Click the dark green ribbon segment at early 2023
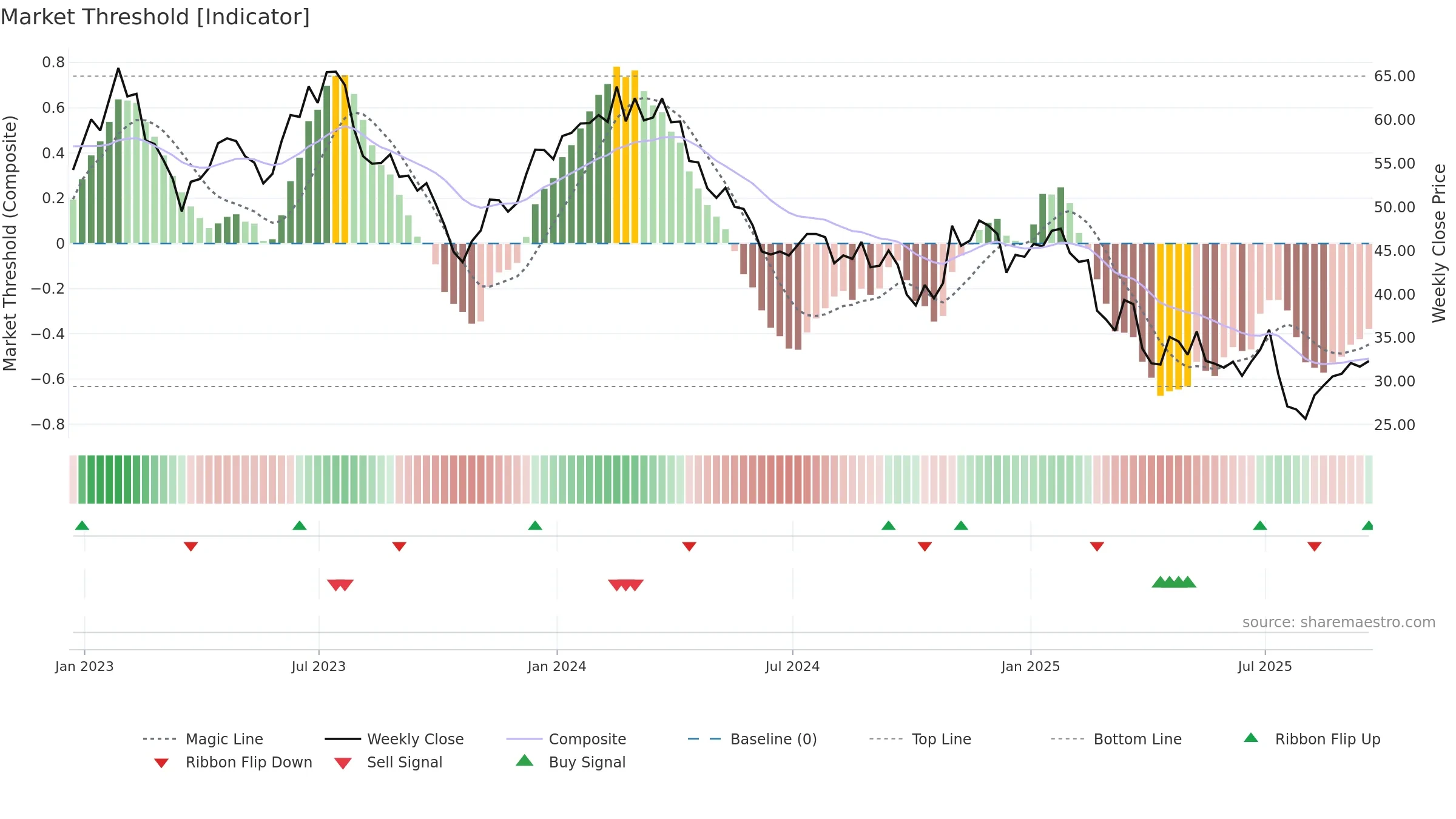The image size is (1456, 819). coord(109,479)
